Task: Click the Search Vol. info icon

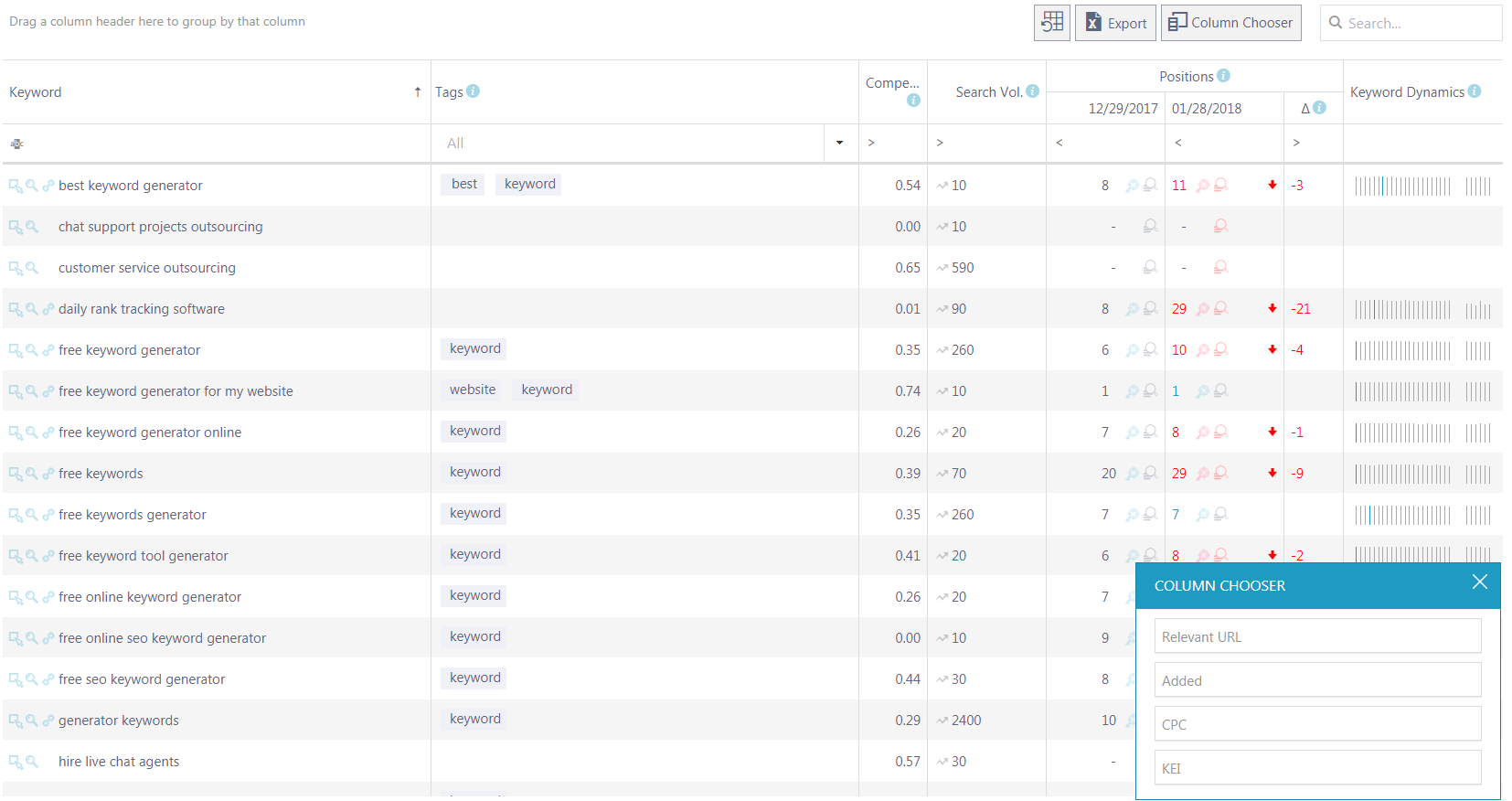Action: pyautogui.click(x=1032, y=91)
